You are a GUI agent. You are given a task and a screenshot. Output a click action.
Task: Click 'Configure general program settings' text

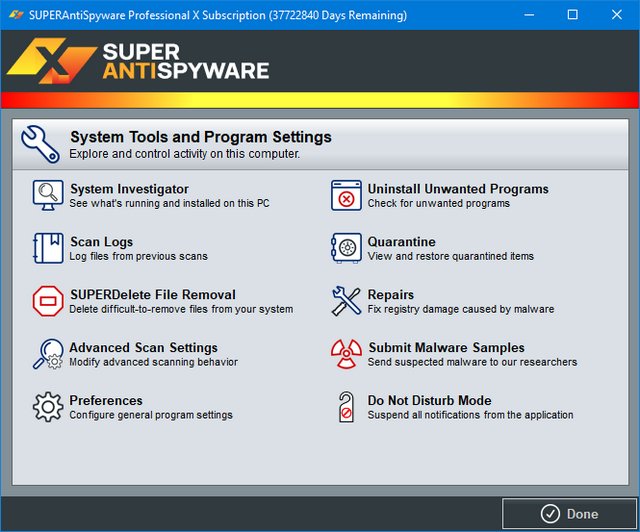click(x=151, y=415)
